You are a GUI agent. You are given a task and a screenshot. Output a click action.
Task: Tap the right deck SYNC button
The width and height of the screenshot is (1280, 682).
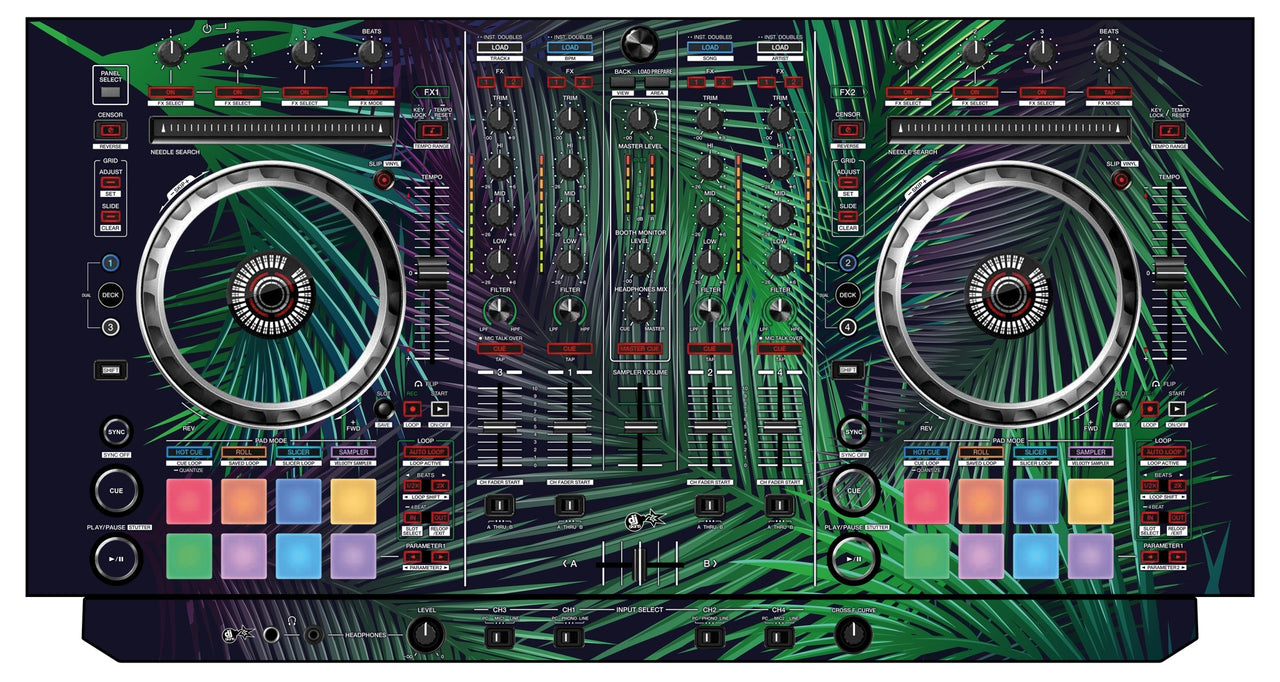[853, 431]
